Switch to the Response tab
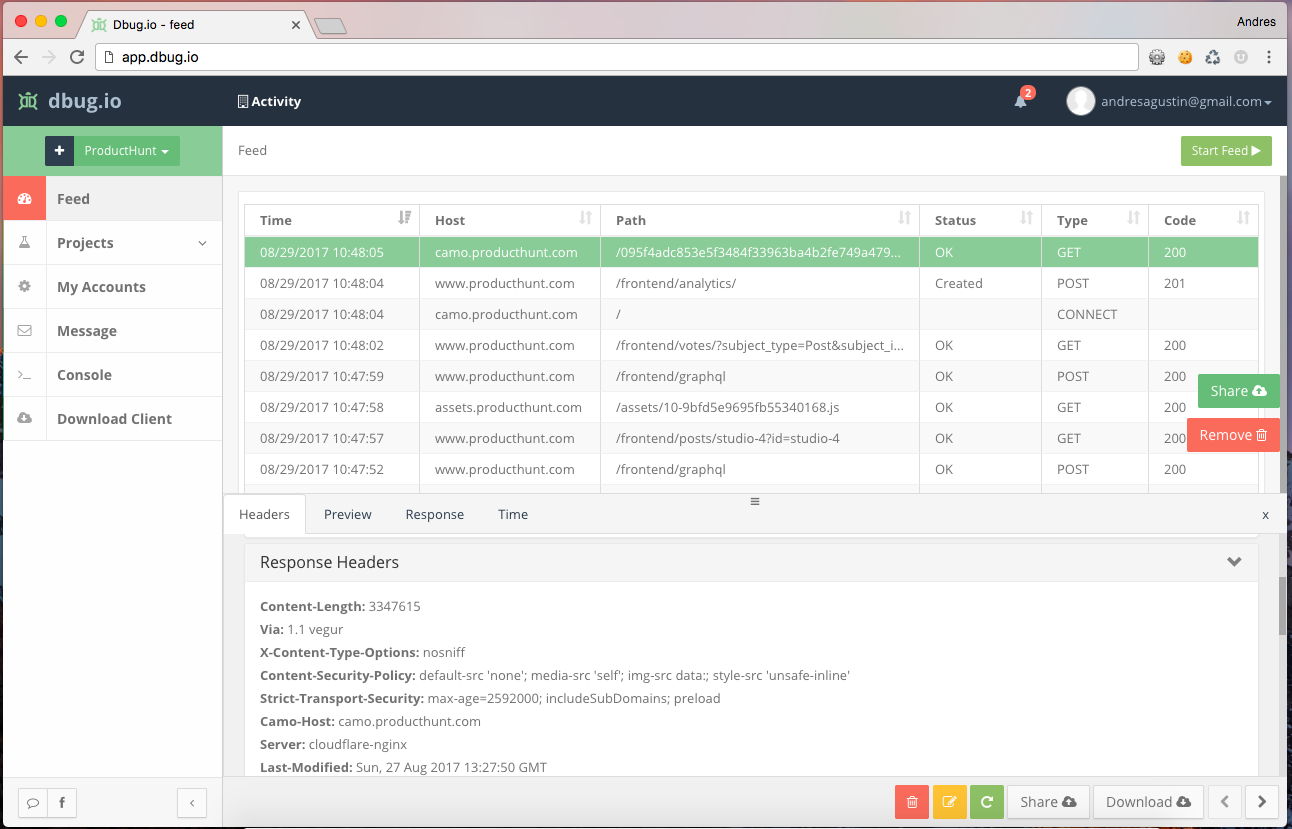The width and height of the screenshot is (1292, 829). (x=435, y=514)
